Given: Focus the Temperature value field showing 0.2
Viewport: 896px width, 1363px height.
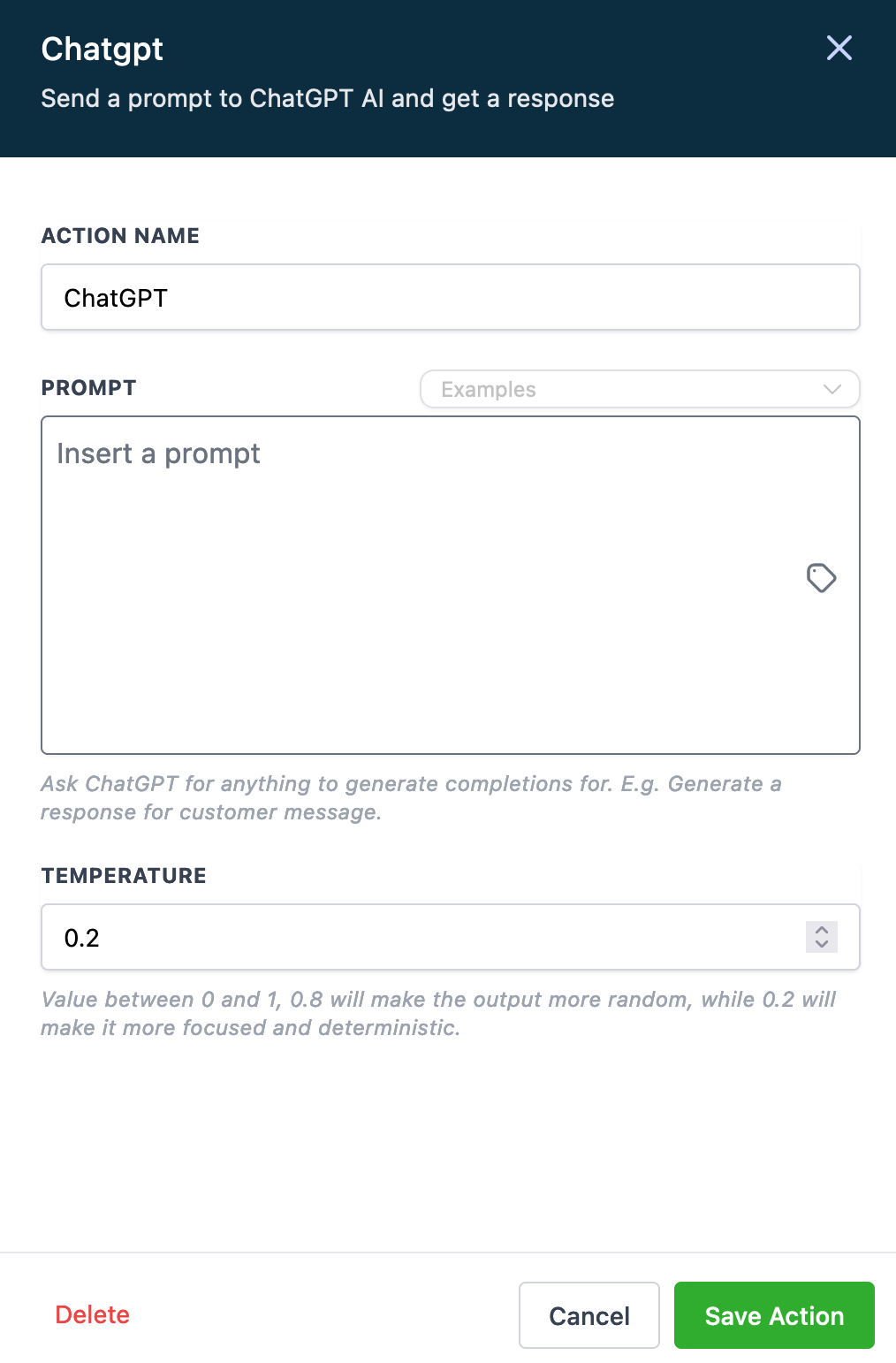Looking at the screenshot, I should [424, 937].
